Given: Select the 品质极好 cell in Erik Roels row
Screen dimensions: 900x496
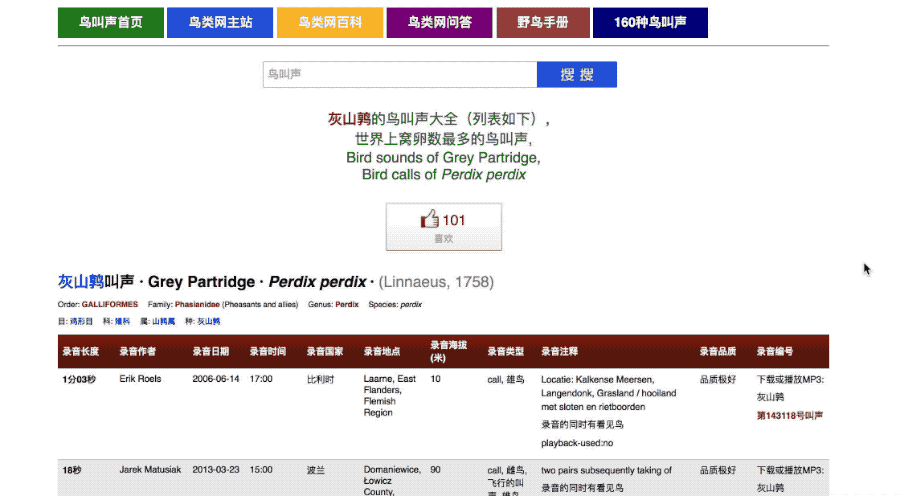Looking at the screenshot, I should [x=717, y=379].
